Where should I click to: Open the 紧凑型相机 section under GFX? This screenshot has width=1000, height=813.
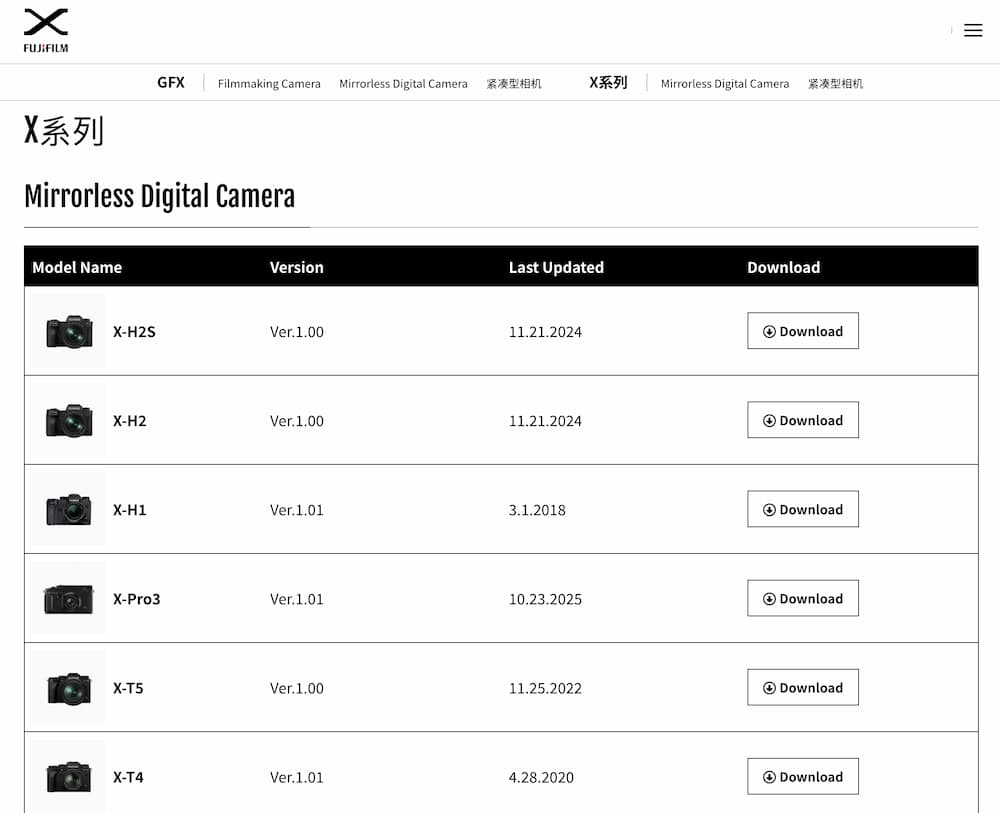(x=513, y=84)
